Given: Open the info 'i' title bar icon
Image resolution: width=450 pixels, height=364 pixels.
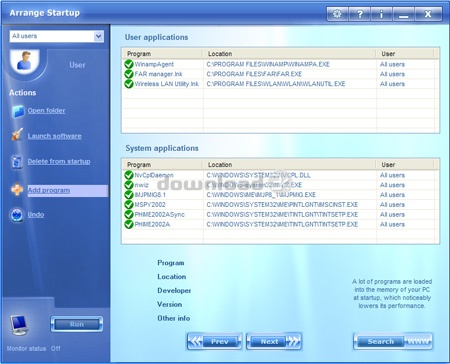Looking at the screenshot, I should pos(382,14).
